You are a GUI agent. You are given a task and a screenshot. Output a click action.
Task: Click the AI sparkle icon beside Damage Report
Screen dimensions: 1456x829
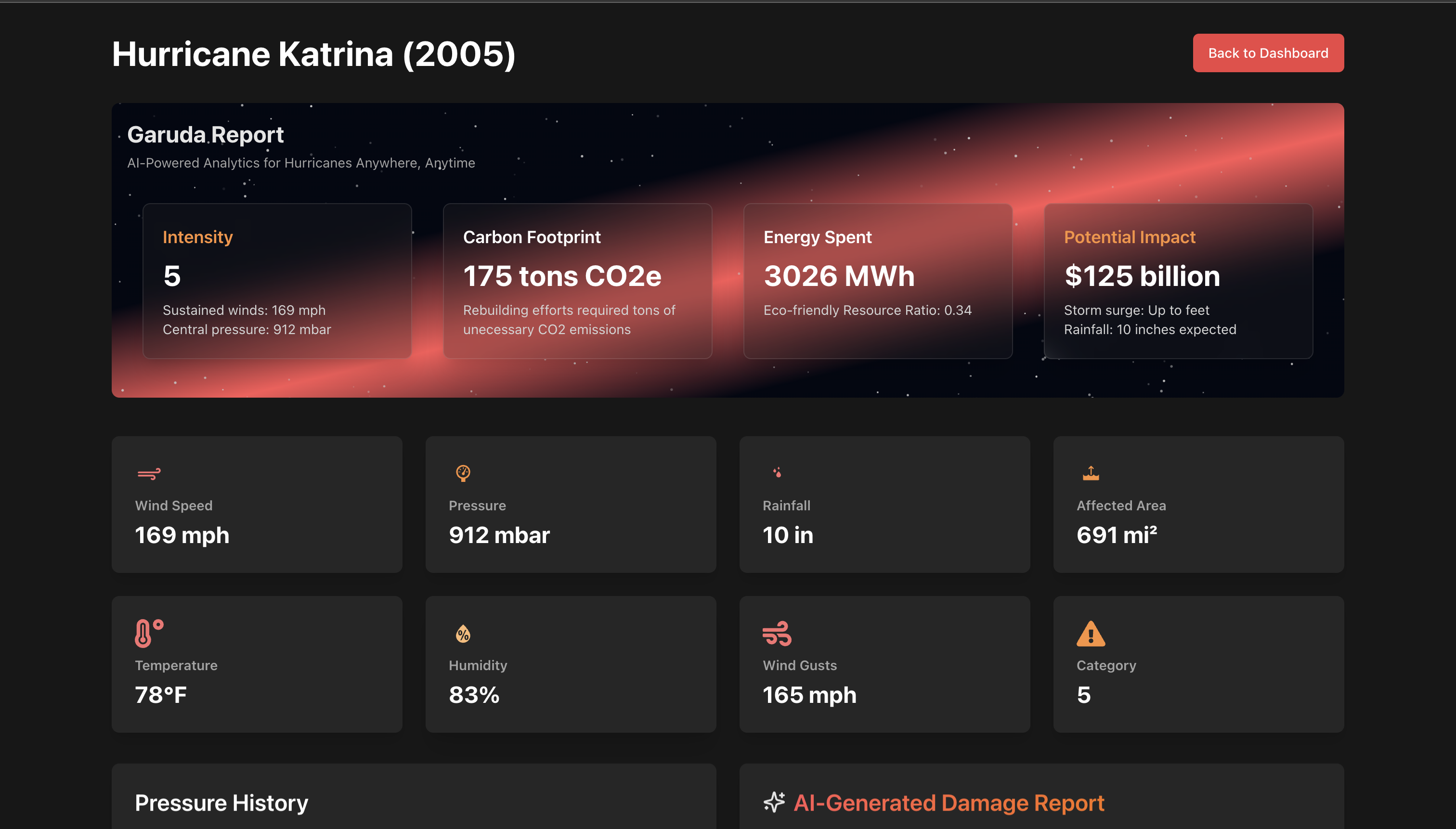tap(774, 802)
